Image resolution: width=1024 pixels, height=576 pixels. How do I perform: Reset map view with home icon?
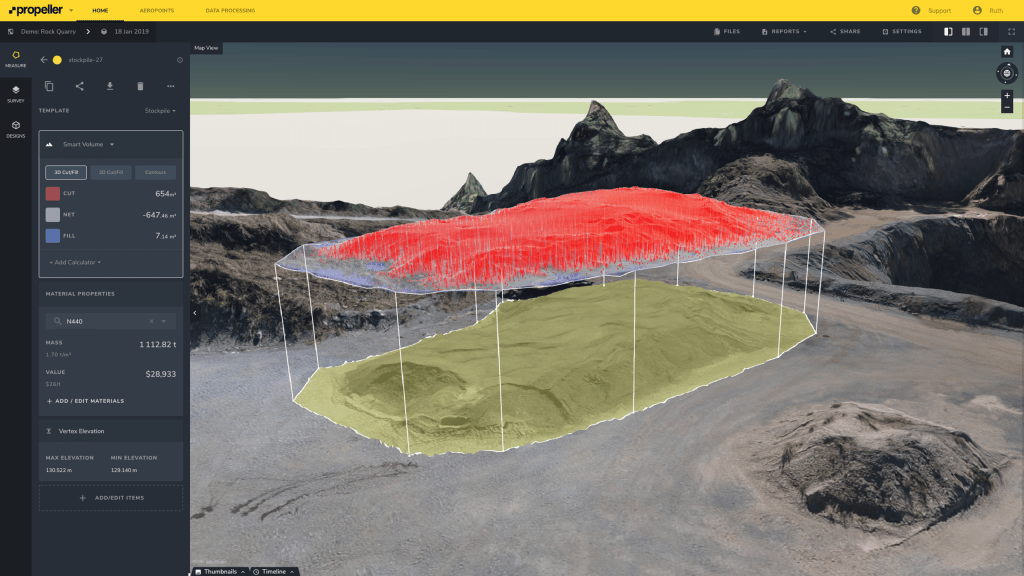1006,52
